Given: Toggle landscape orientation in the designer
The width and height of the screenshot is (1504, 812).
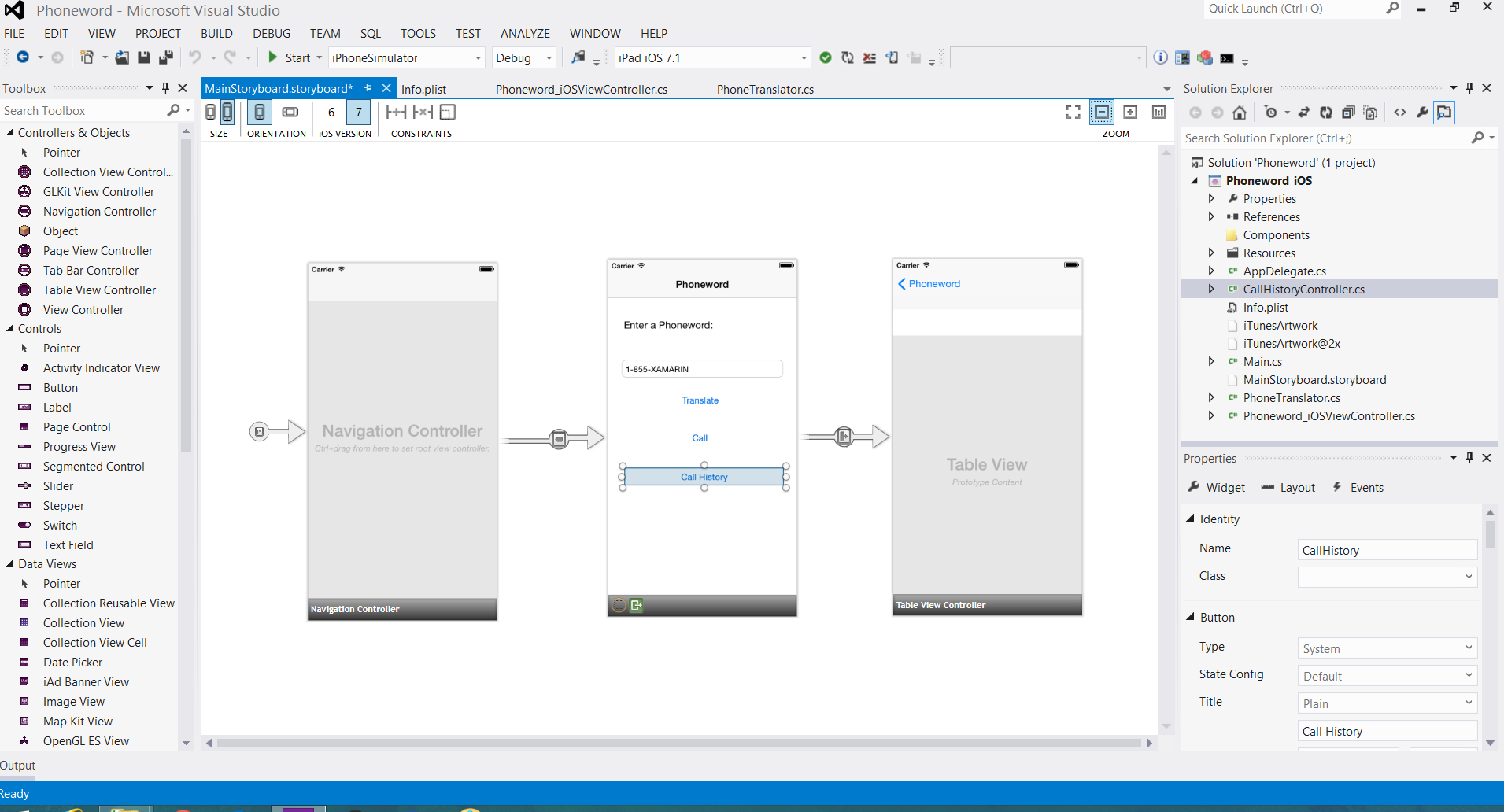Looking at the screenshot, I should [290, 113].
